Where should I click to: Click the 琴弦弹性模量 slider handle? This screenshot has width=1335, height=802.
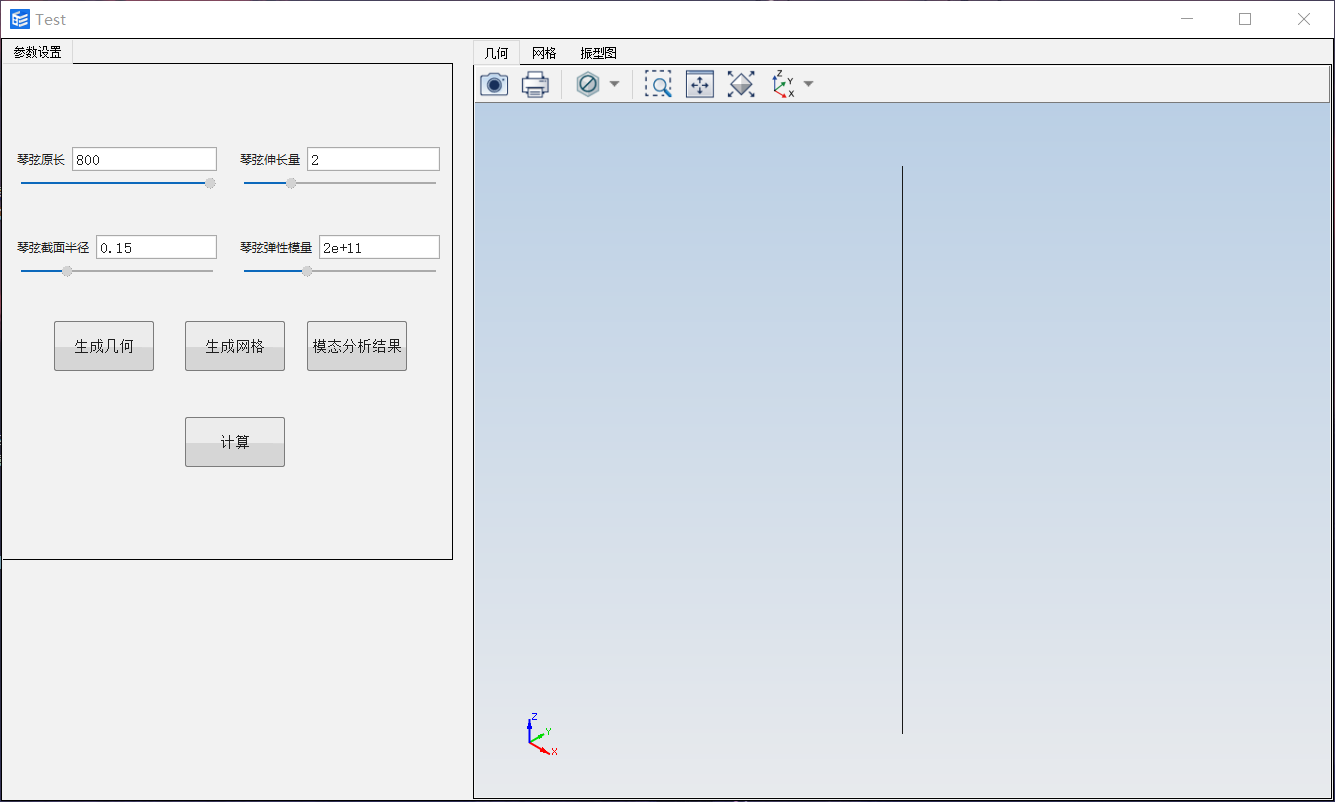point(307,271)
